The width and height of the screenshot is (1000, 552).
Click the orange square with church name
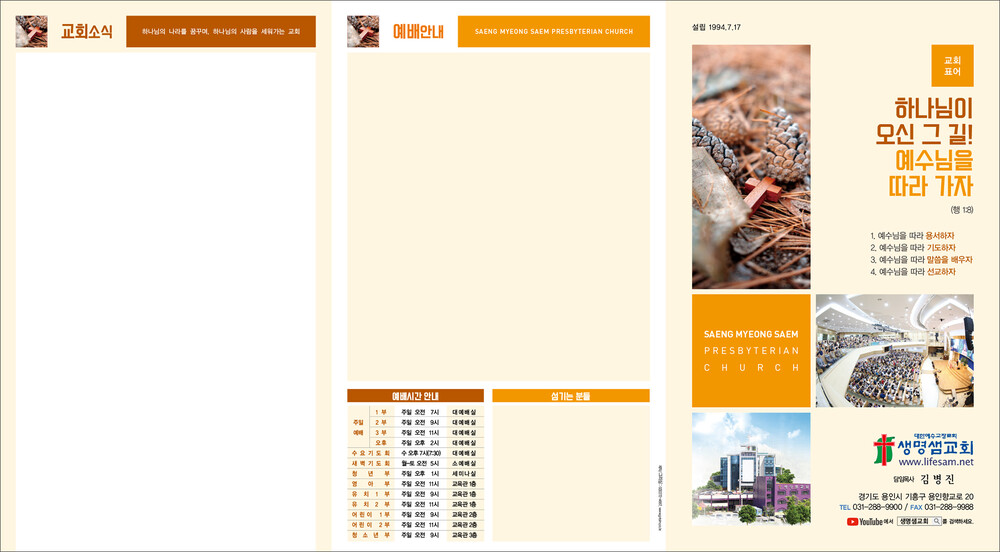pyautogui.click(x=751, y=350)
